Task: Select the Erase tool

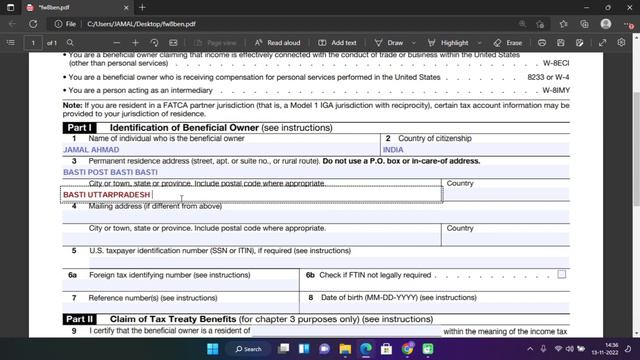Action: [x=508, y=42]
